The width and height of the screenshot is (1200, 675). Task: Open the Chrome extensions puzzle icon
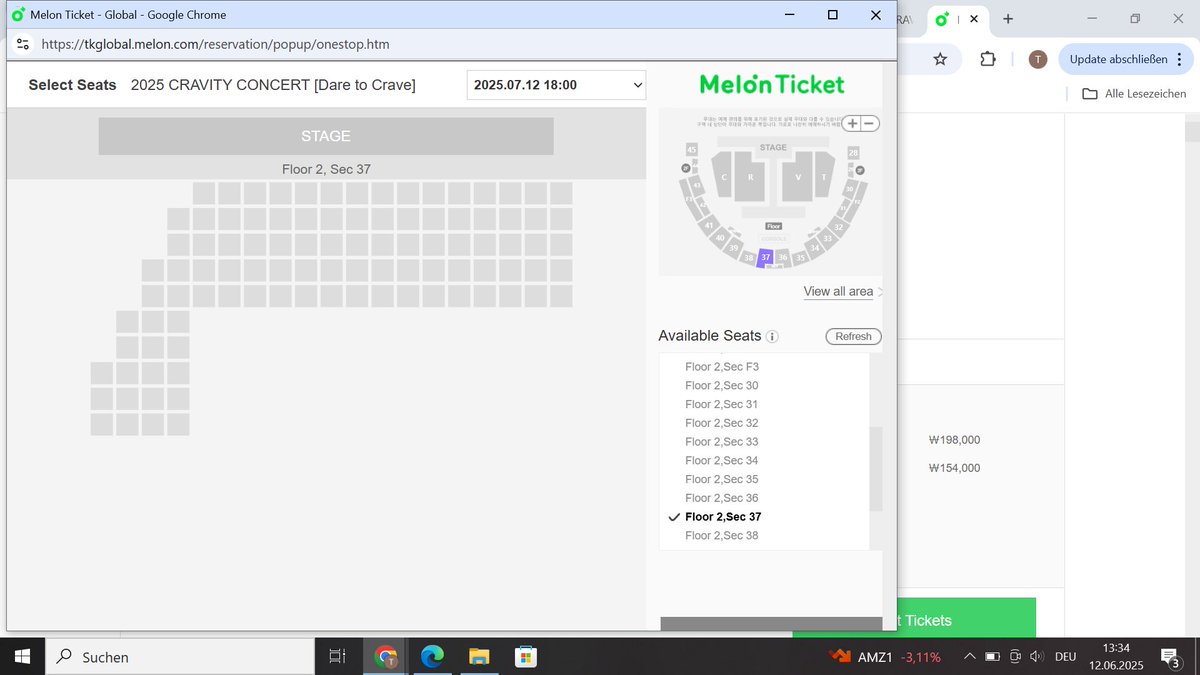click(988, 60)
